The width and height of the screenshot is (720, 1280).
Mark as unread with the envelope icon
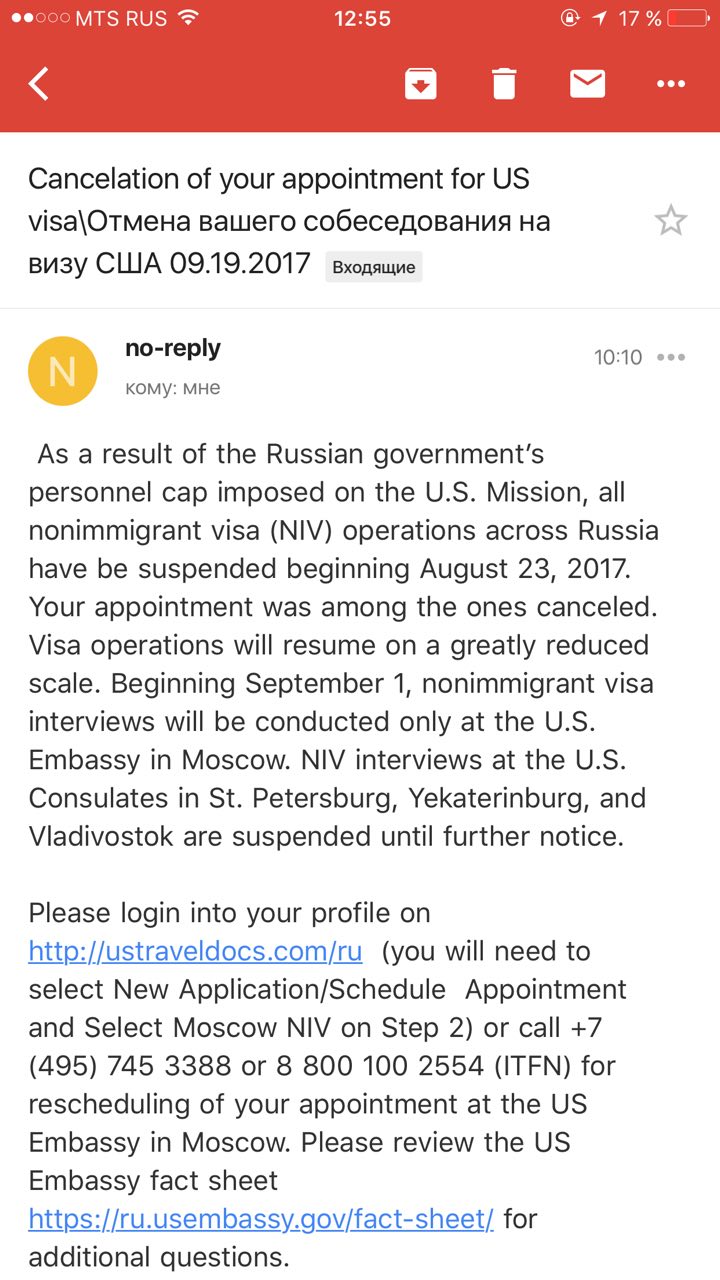point(588,84)
